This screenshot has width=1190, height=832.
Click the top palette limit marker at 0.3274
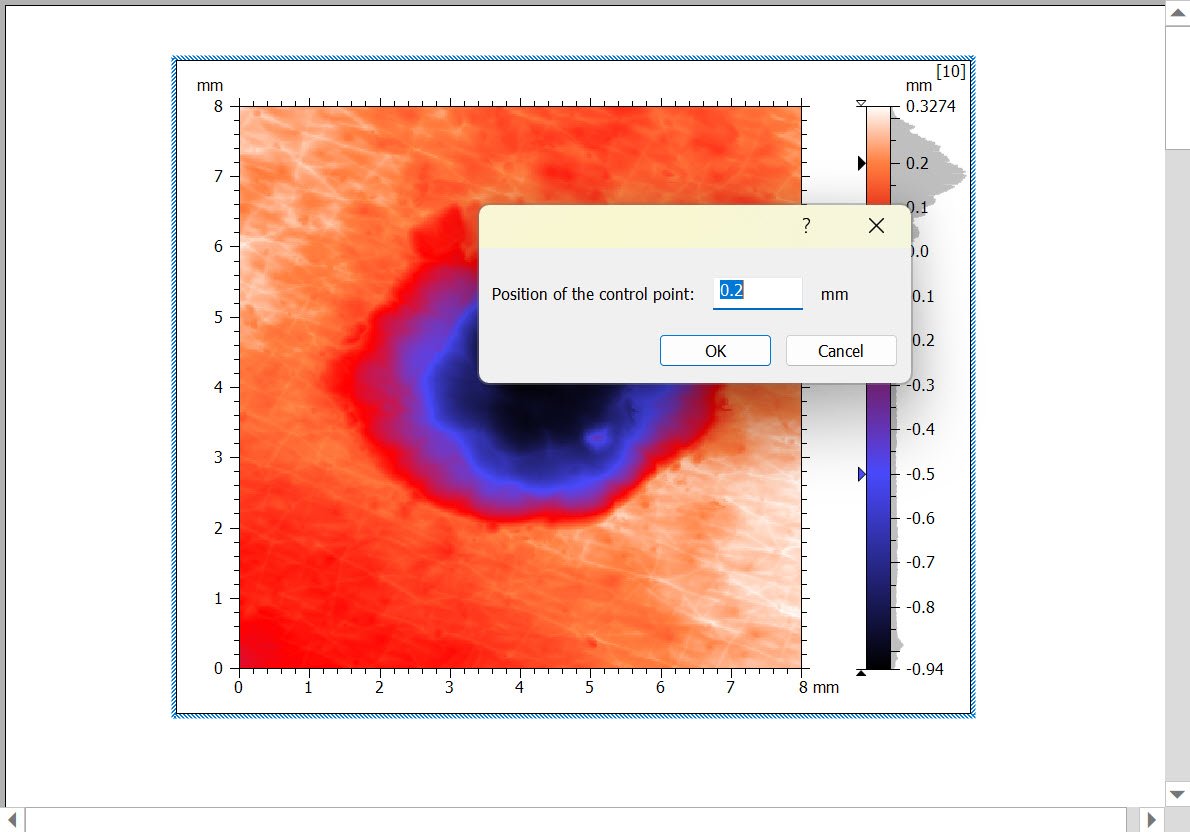click(x=861, y=103)
